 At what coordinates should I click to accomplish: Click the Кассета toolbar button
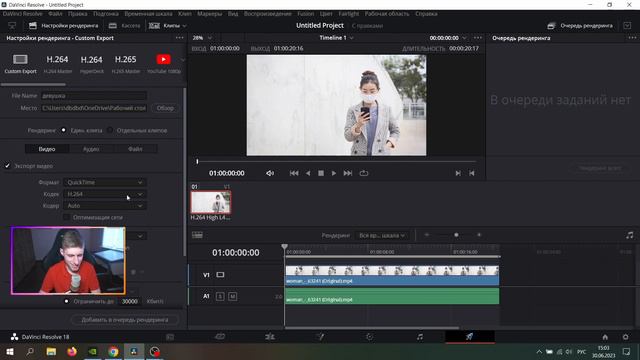(x=124, y=26)
